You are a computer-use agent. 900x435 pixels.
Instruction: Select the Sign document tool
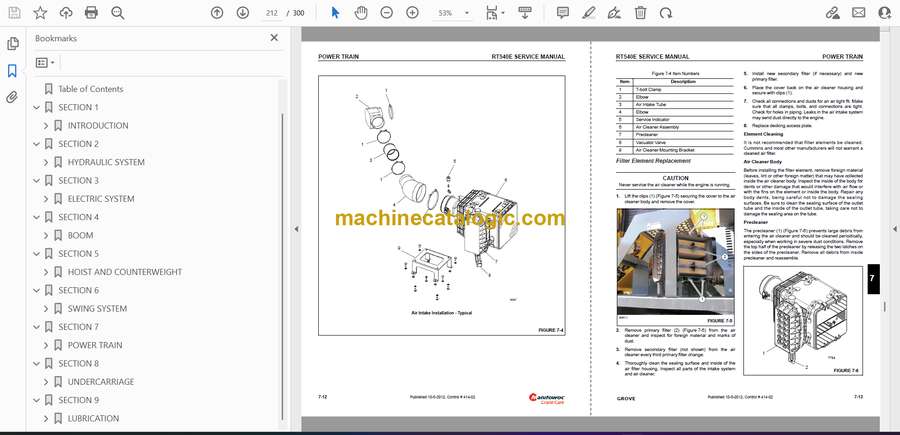click(614, 13)
